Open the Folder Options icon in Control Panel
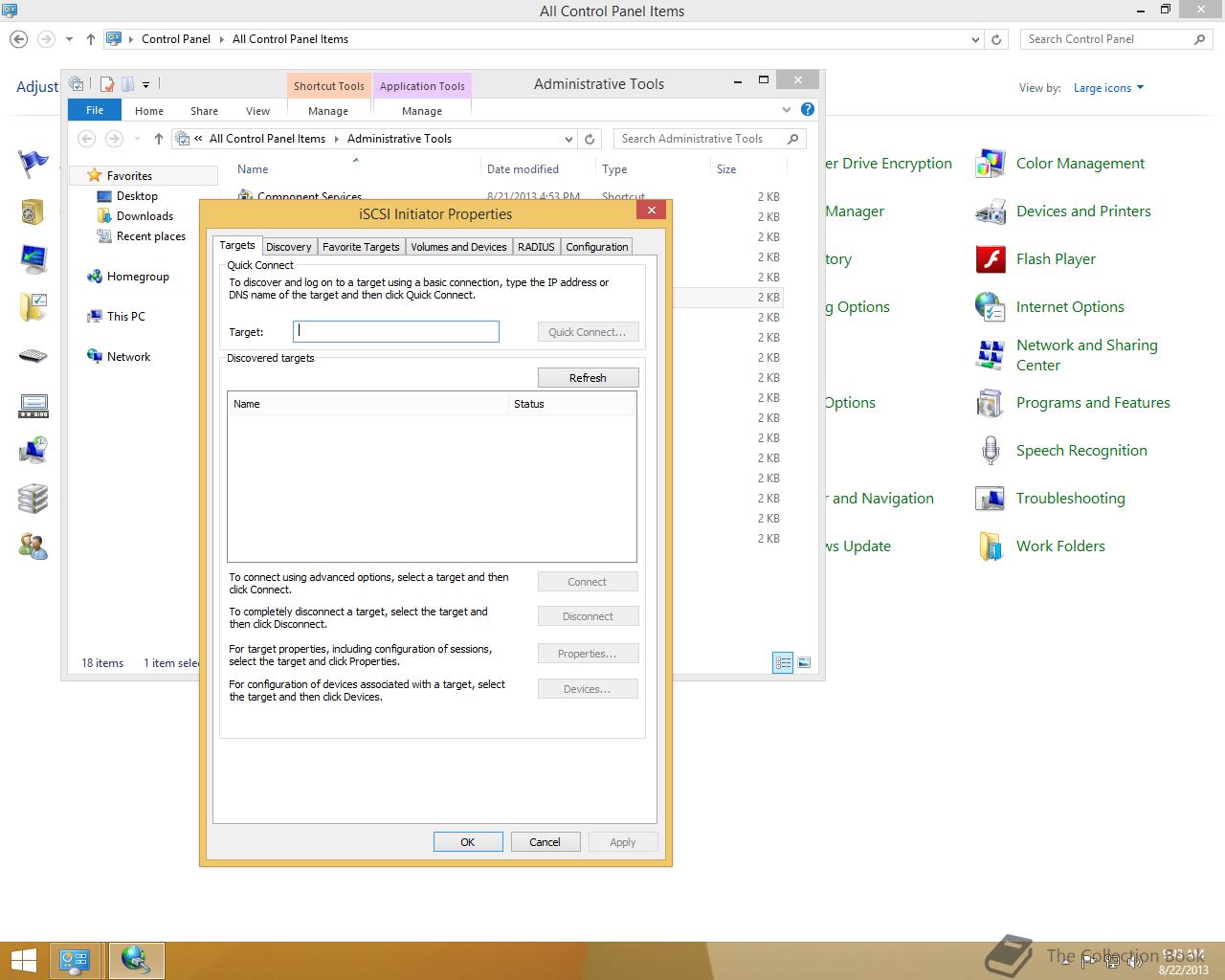This screenshot has width=1225, height=980. [33, 306]
